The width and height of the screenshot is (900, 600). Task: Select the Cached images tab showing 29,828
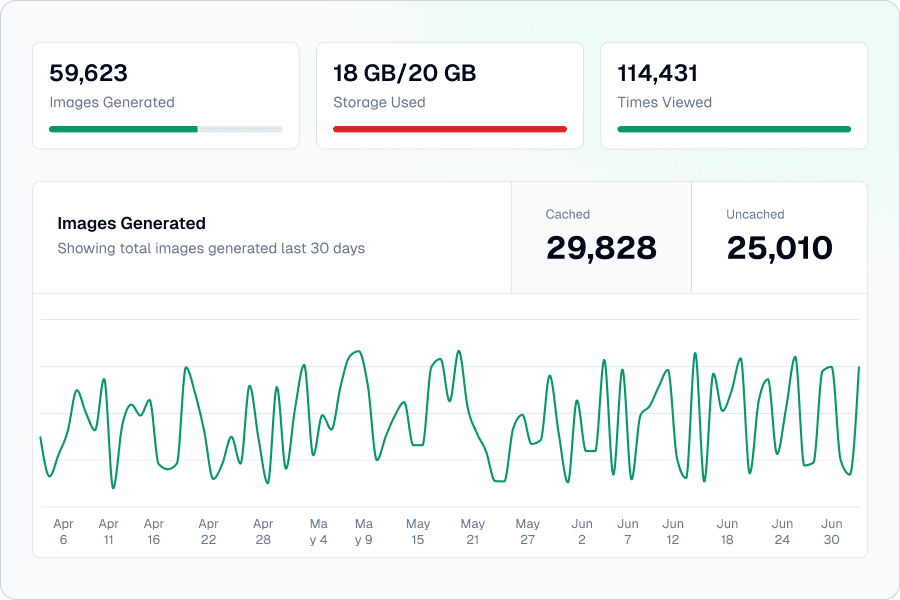click(x=601, y=237)
